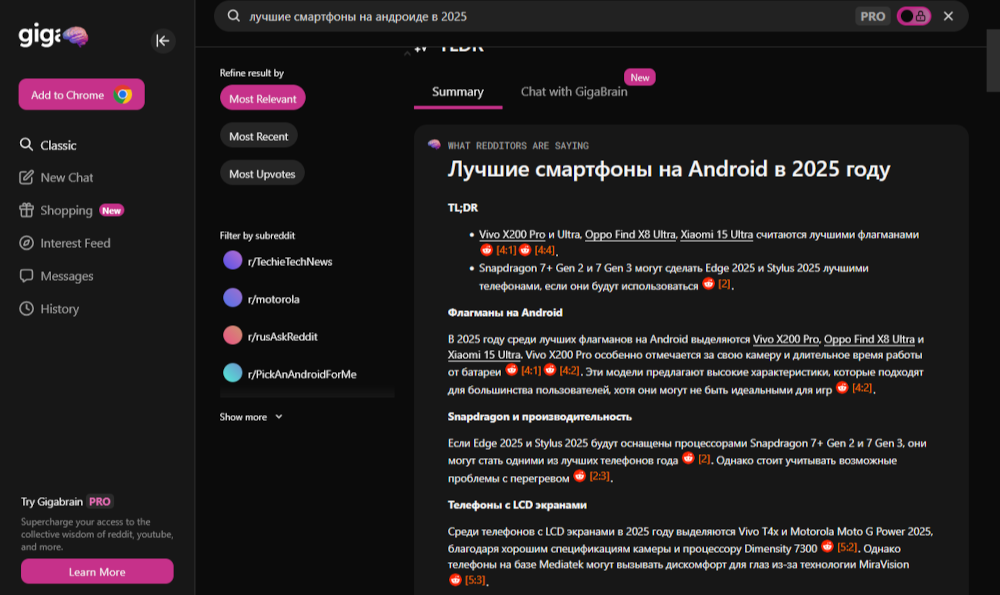Click the Add to Chrome button
1000x595 pixels.
(82, 95)
